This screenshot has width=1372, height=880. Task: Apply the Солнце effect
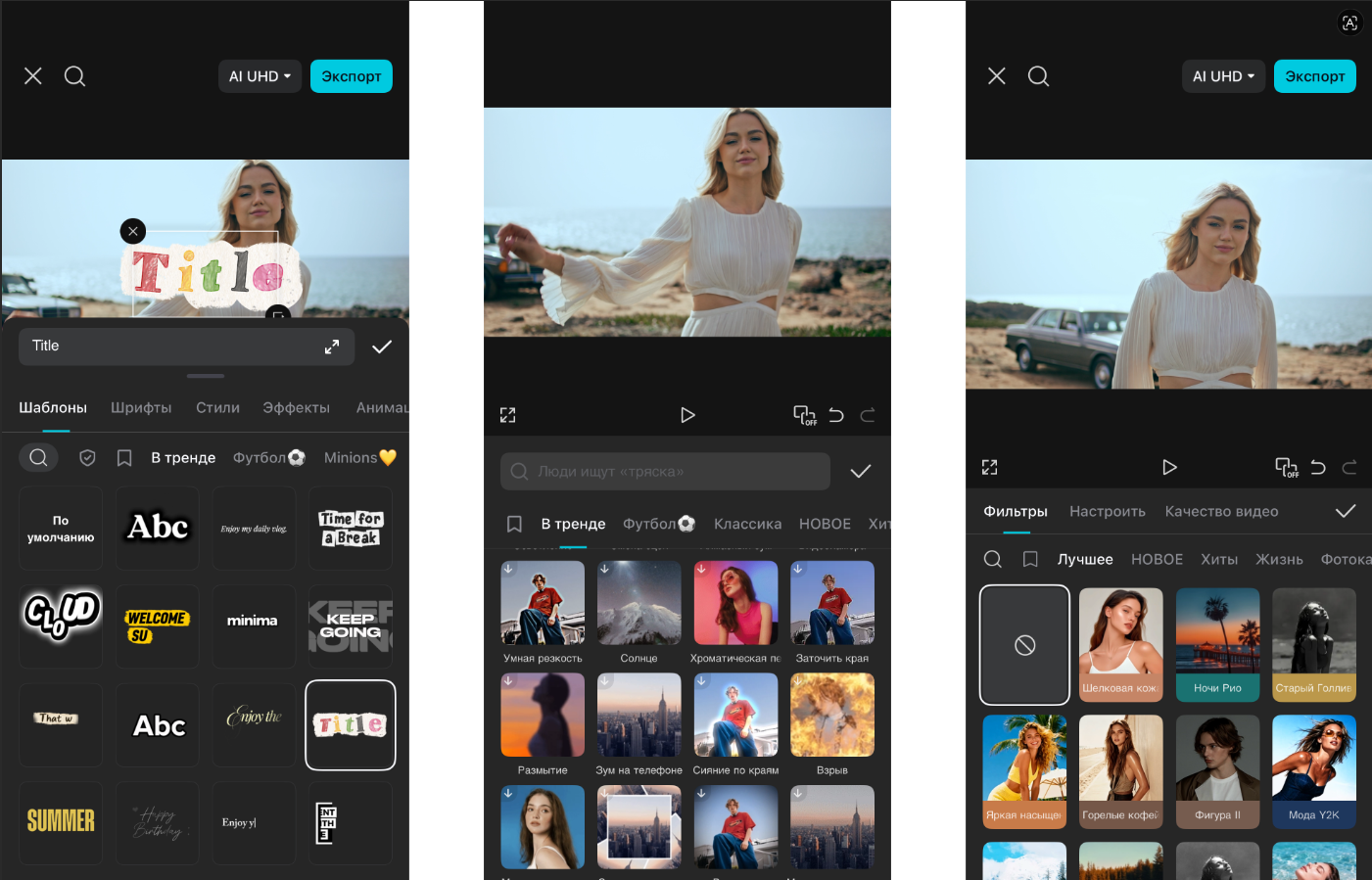pyautogui.click(x=639, y=613)
